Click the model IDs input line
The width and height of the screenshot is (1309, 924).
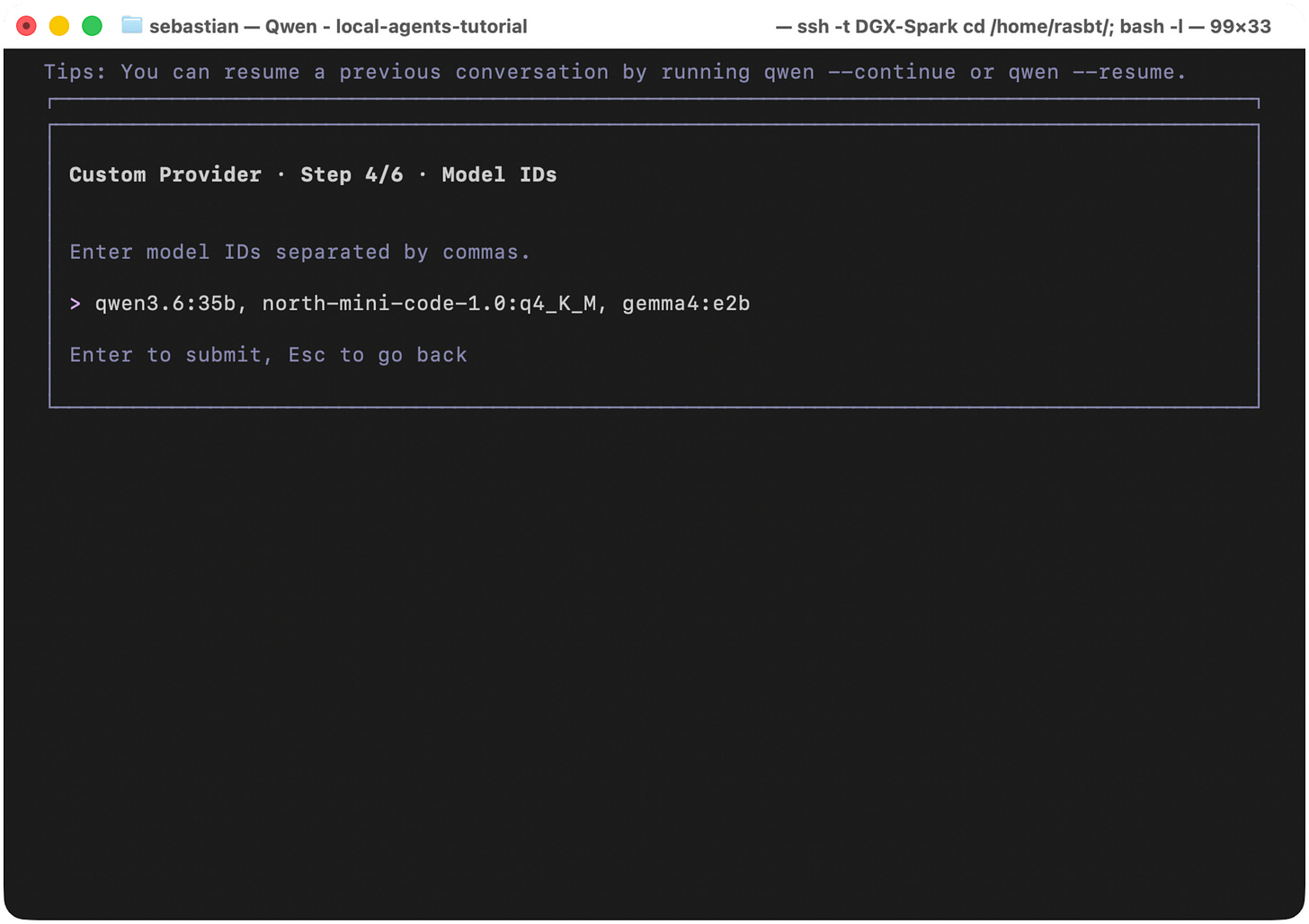[423, 304]
